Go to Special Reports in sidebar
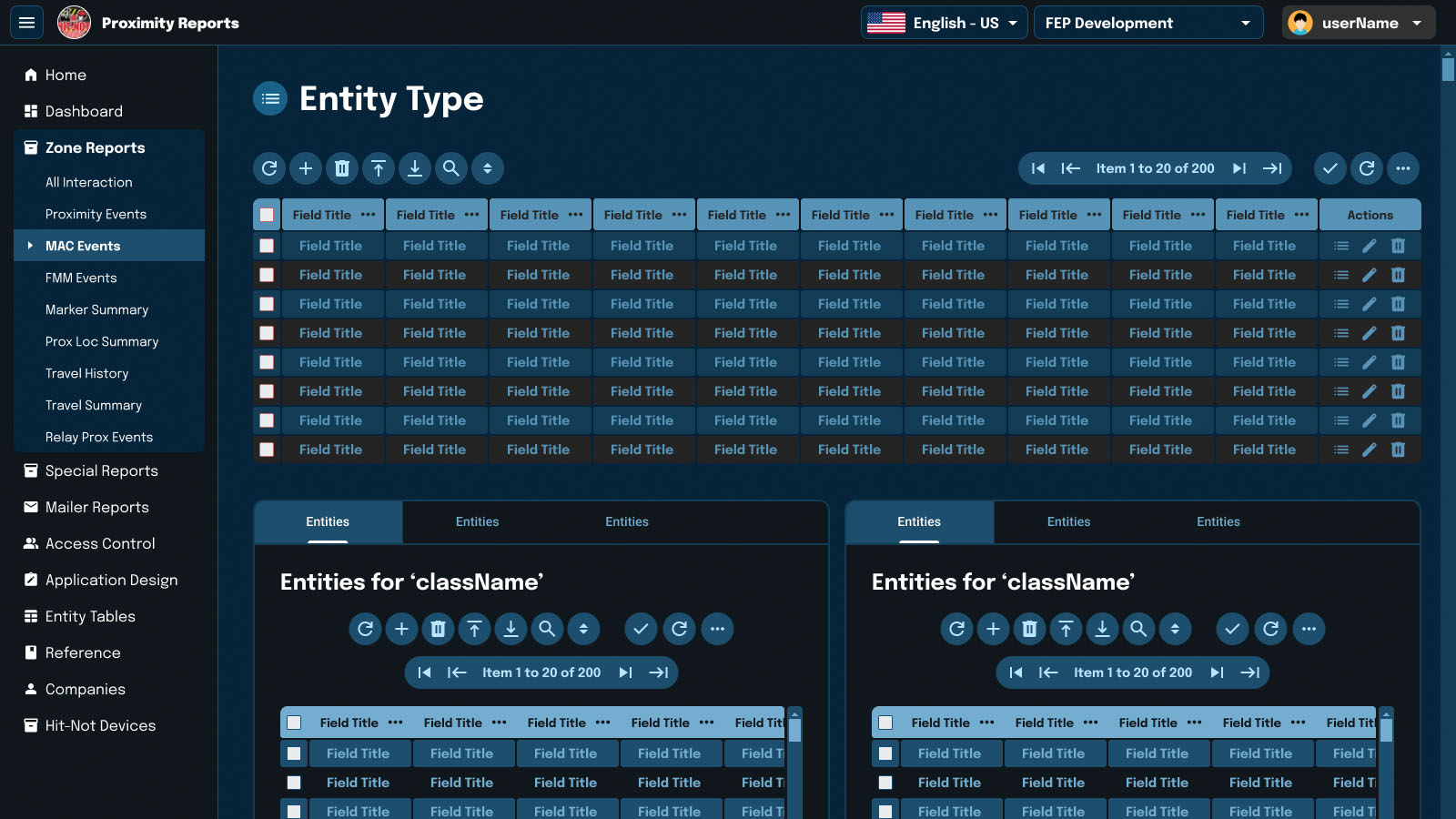Viewport: 1456px width, 819px height. pos(101,470)
